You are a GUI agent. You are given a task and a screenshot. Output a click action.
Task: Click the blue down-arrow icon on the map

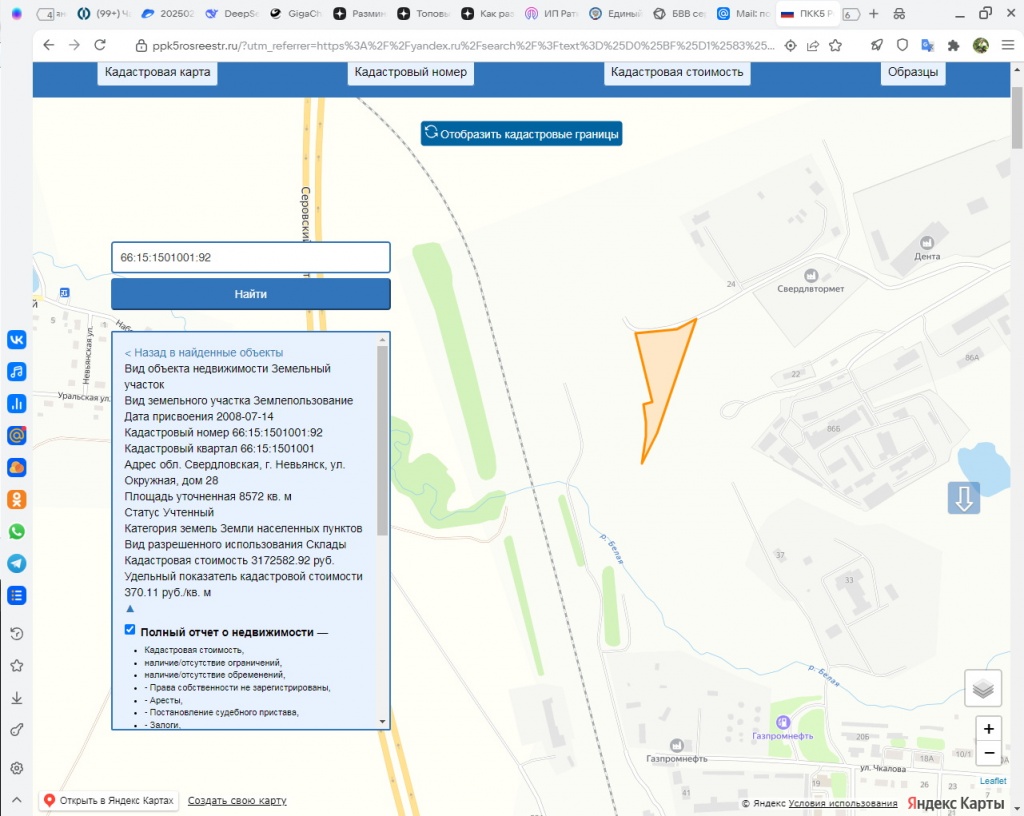pyautogui.click(x=964, y=498)
